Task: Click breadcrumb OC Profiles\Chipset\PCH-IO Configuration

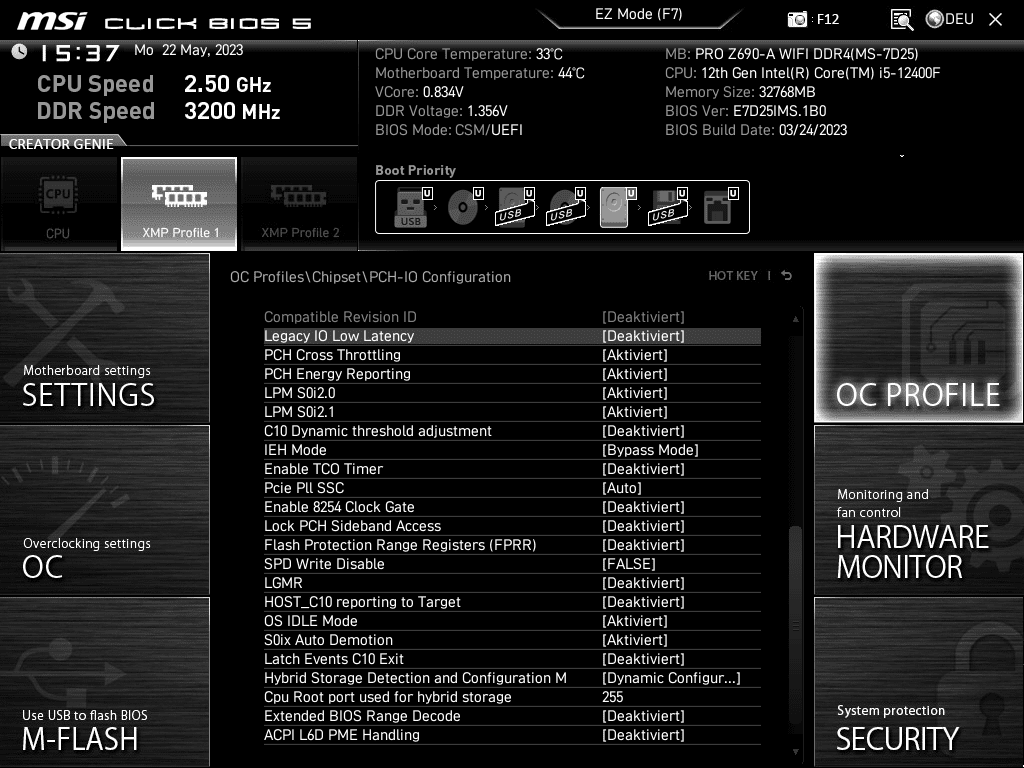Action: (370, 277)
